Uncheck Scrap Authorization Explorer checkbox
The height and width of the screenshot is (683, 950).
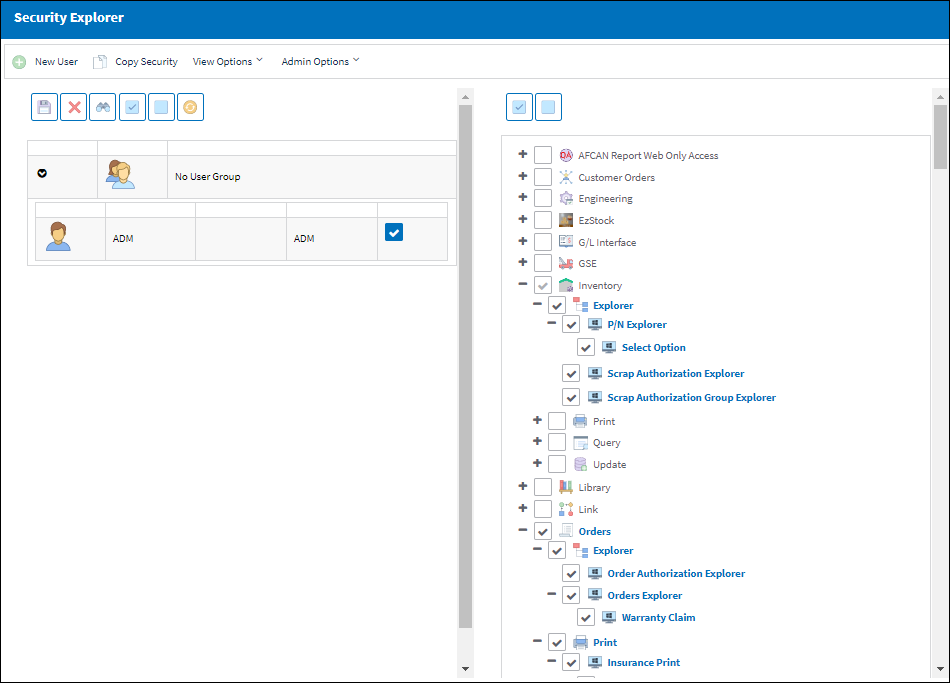point(571,373)
